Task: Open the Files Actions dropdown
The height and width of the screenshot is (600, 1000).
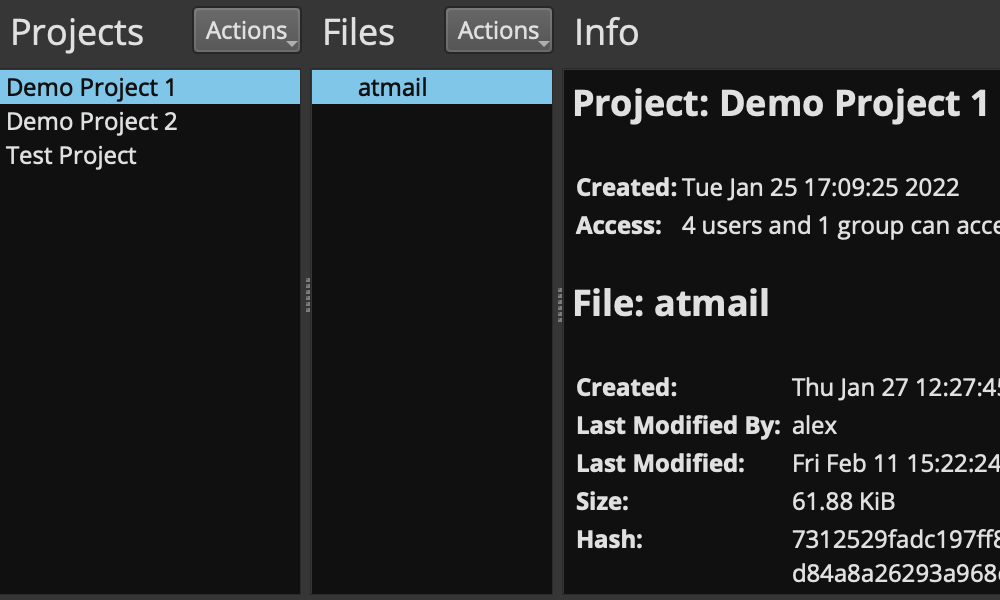Action: point(499,31)
